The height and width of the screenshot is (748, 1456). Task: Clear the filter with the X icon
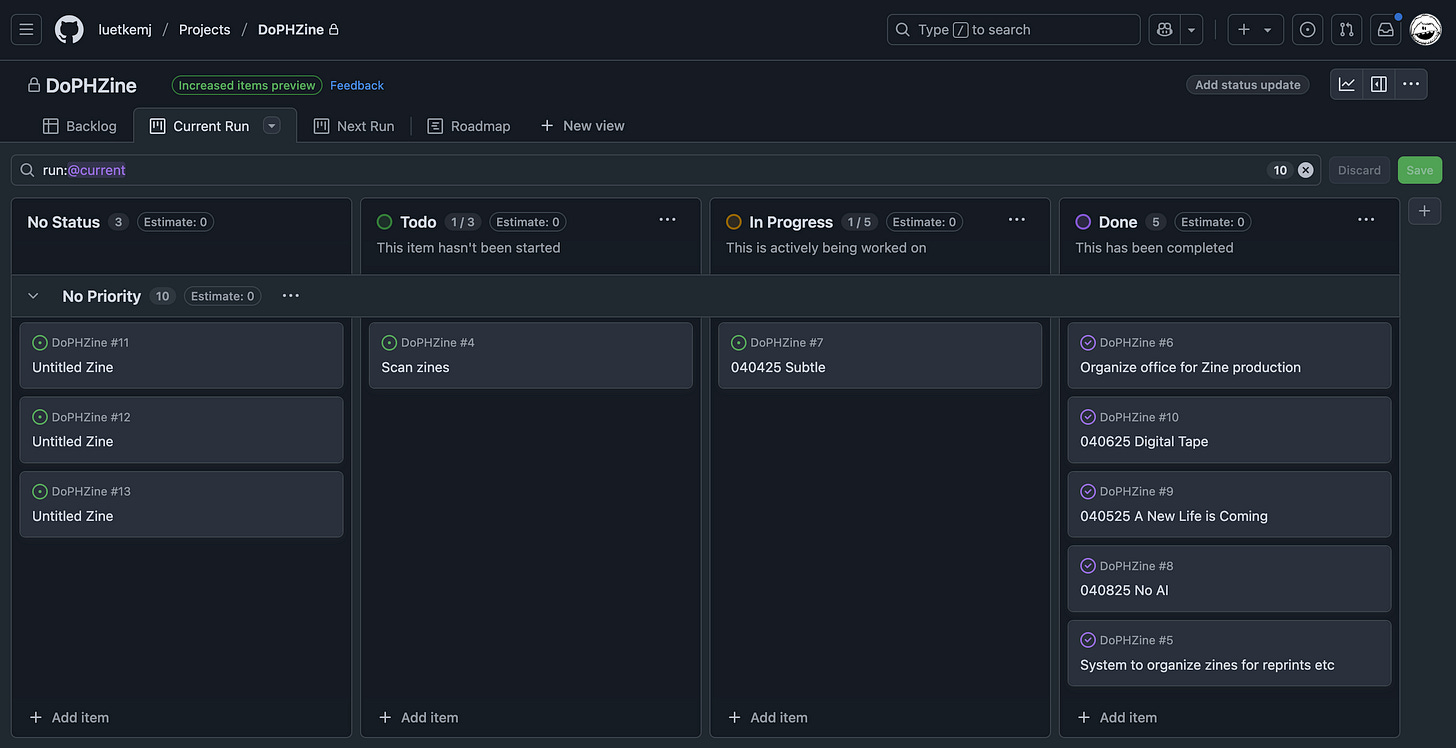click(x=1305, y=170)
